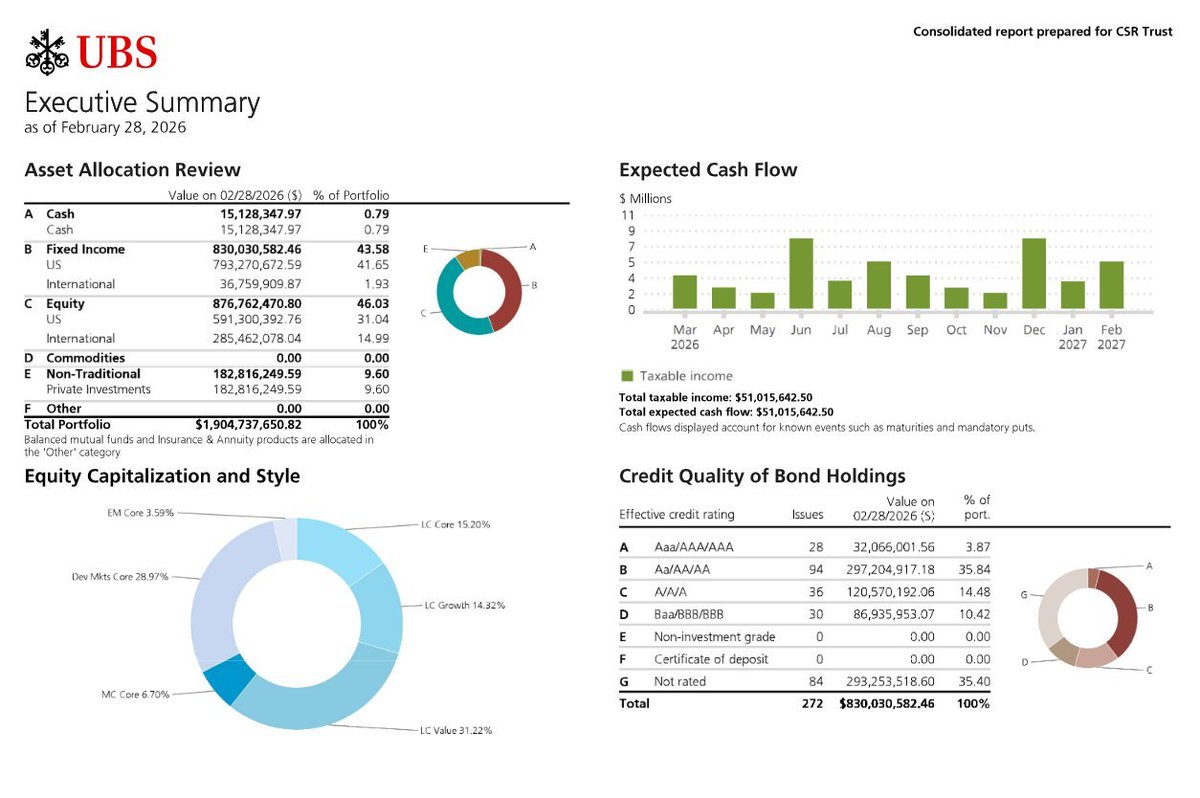Click the percentage '14.99'
1200x798 pixels.
pos(375,338)
